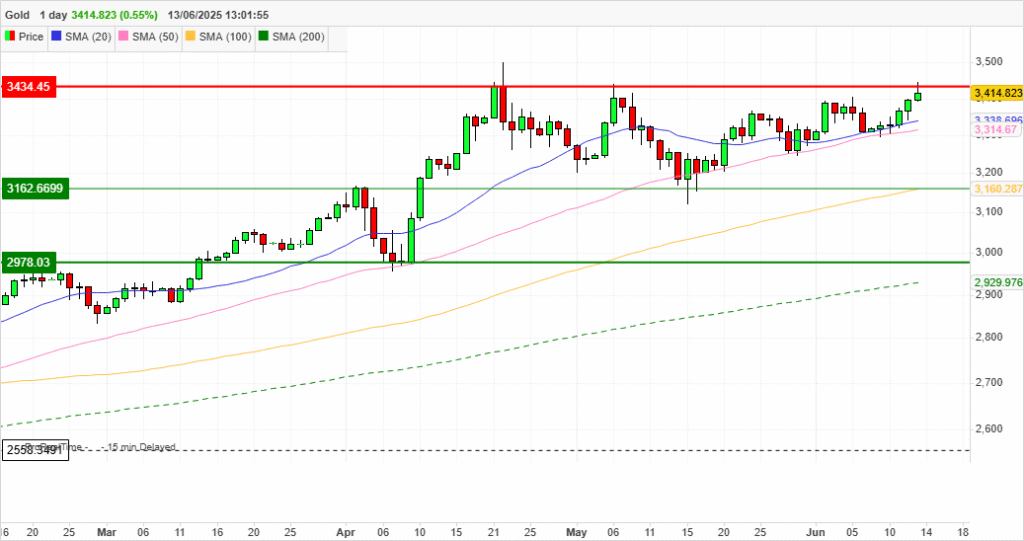Toggle the SMA (20) legend entry

[81, 37]
